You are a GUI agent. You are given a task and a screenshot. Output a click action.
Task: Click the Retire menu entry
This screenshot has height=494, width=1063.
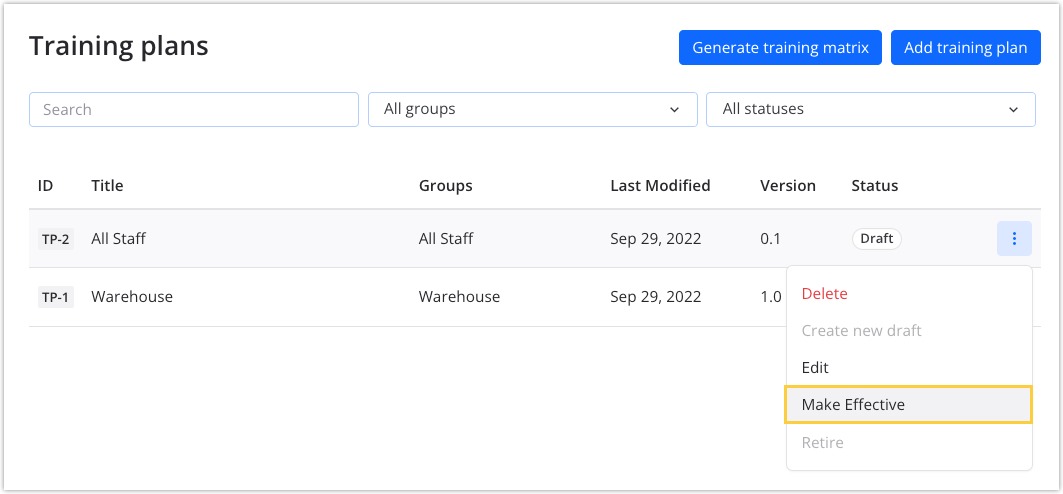tap(822, 442)
